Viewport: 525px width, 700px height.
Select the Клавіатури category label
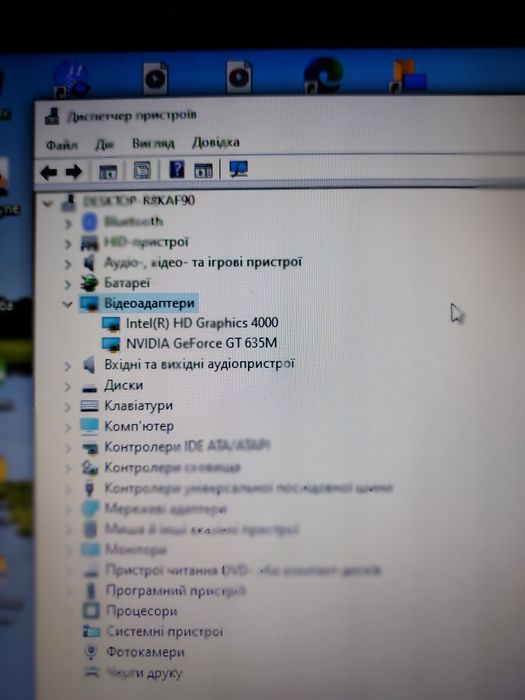[138, 405]
